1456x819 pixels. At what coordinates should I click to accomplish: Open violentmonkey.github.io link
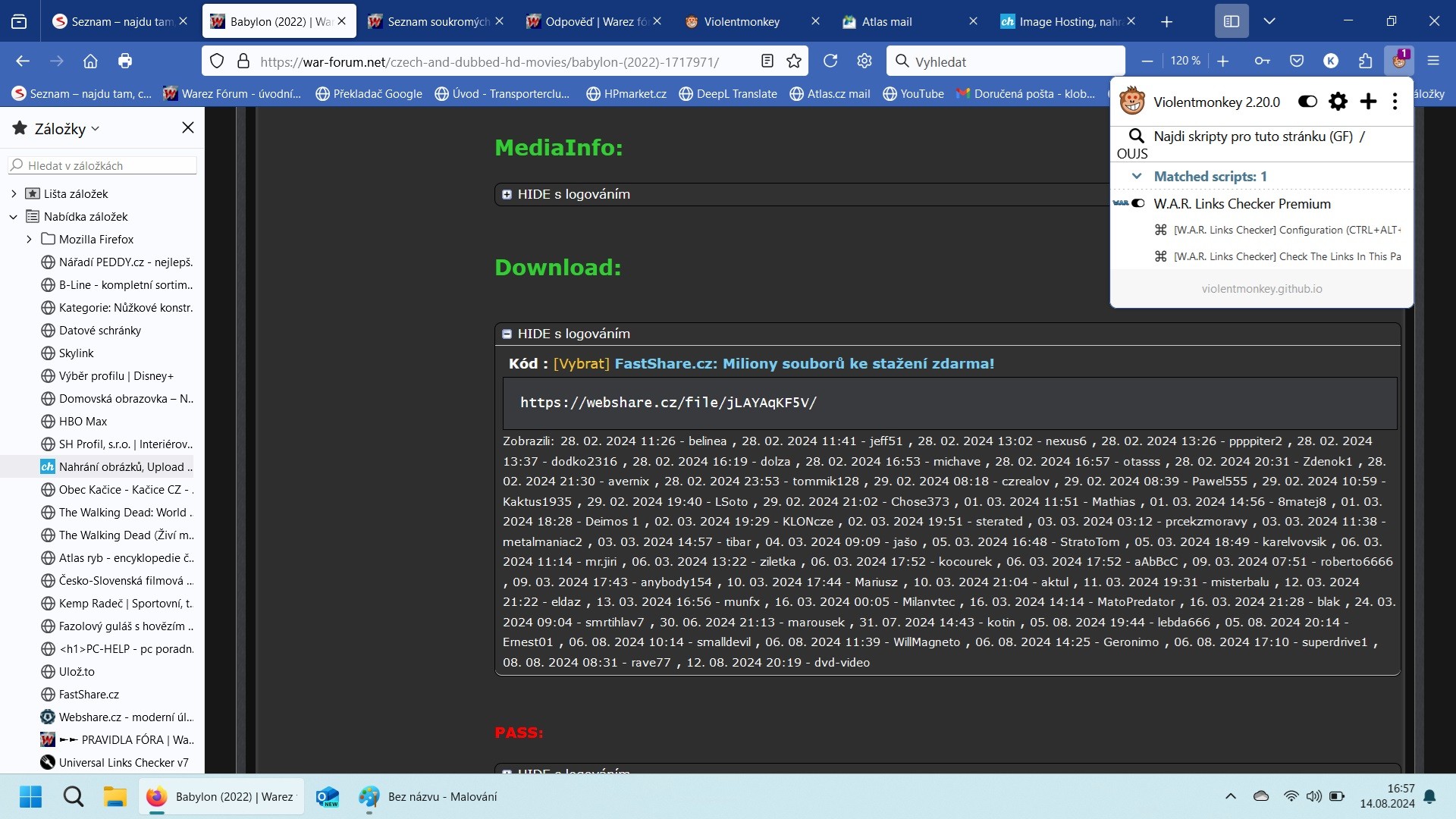pyautogui.click(x=1261, y=289)
